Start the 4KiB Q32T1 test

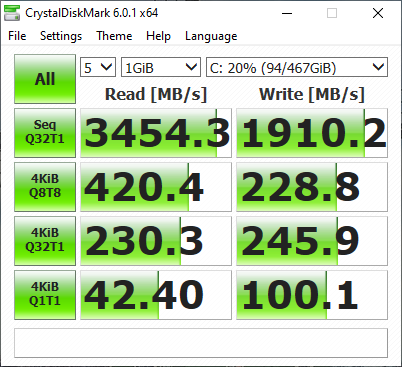(x=45, y=241)
